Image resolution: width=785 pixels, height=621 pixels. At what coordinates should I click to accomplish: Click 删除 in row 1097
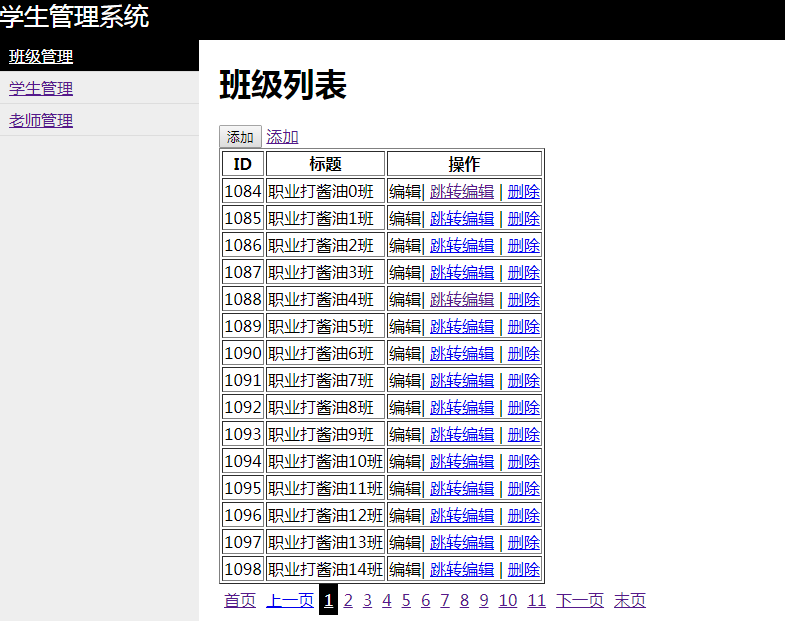524,542
